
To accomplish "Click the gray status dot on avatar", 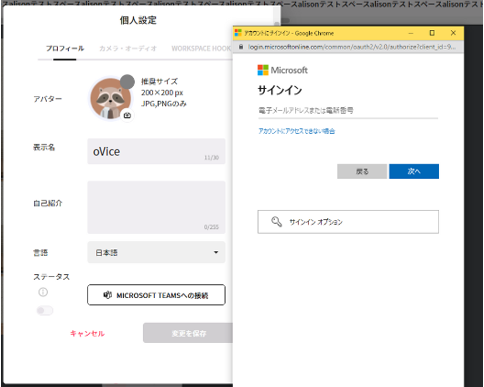I will (x=127, y=82).
